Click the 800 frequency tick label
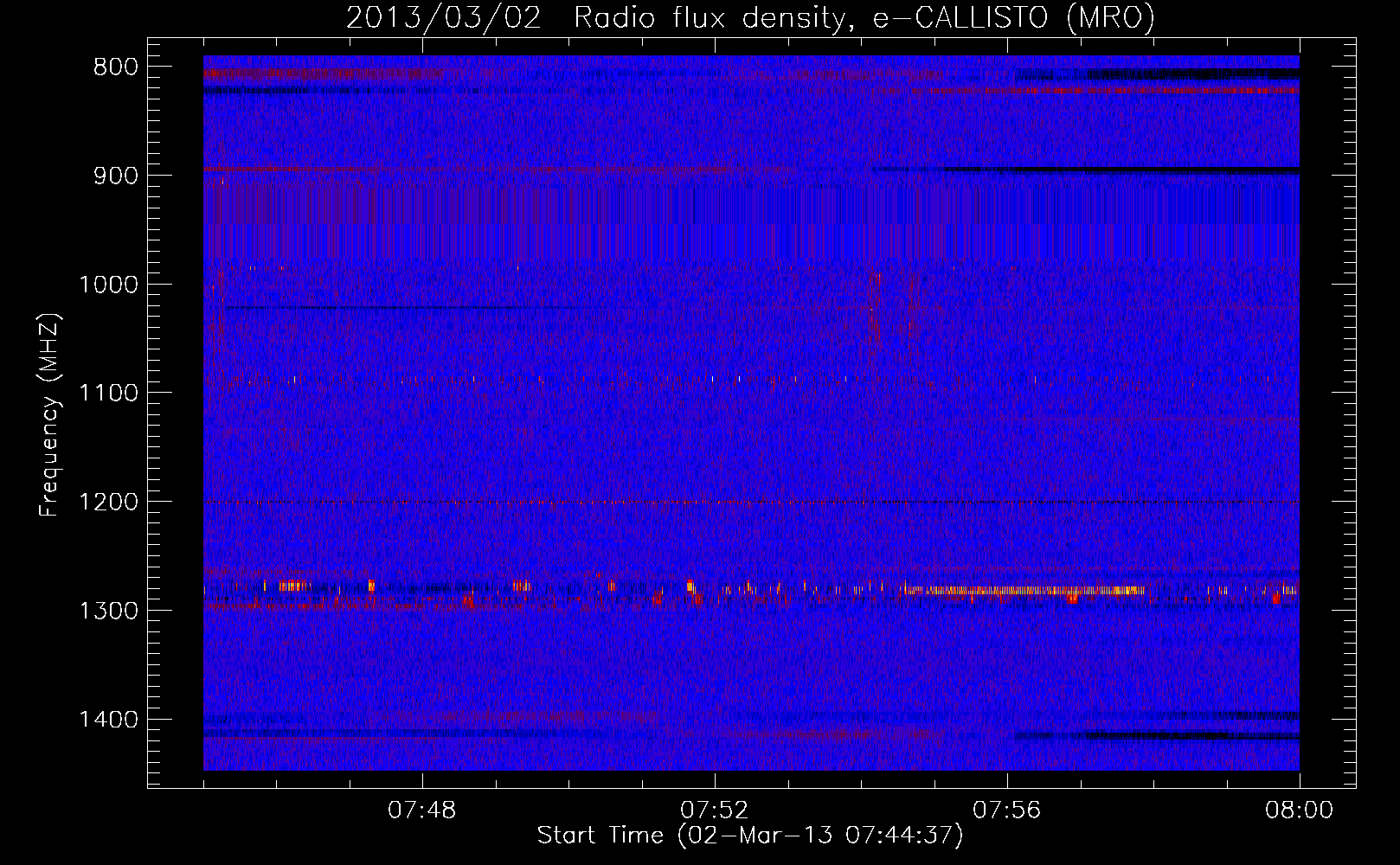The width and height of the screenshot is (1400, 865). 115,67
